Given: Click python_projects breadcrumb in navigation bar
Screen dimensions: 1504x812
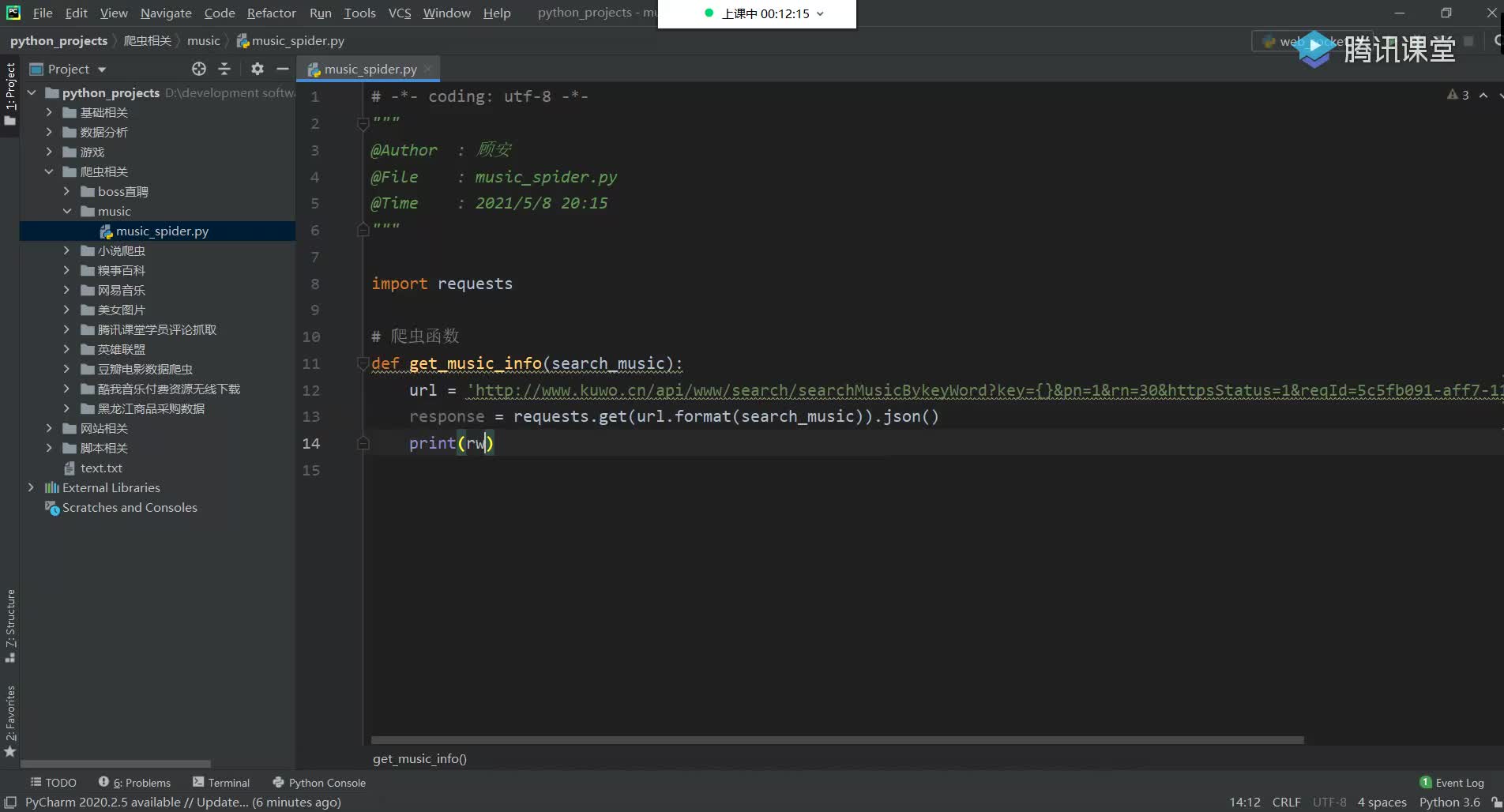Looking at the screenshot, I should click(58, 40).
